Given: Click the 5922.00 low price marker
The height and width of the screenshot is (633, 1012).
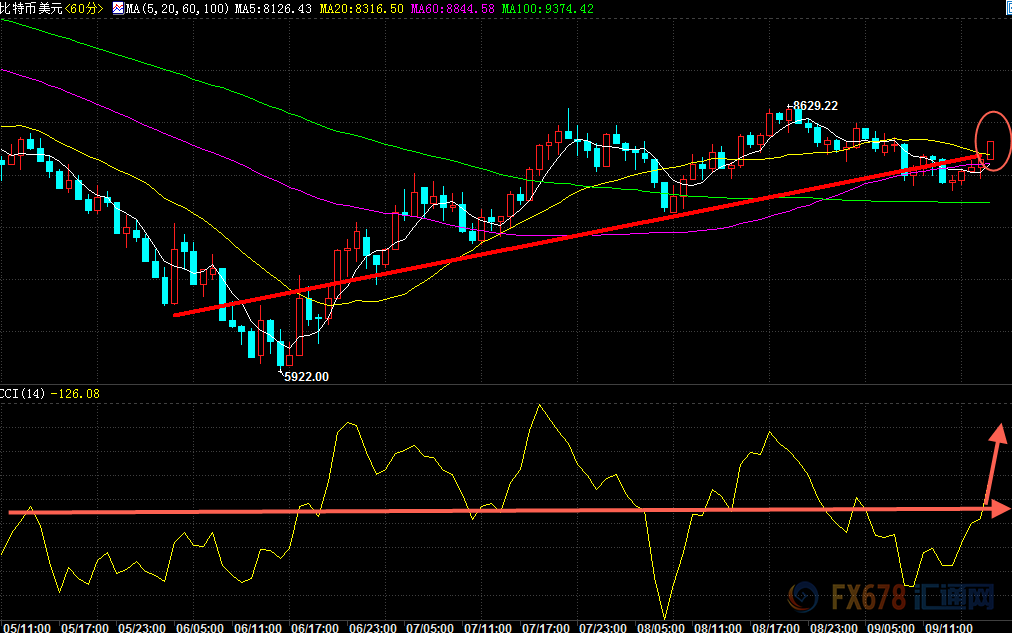Looking at the screenshot, I should (x=305, y=376).
